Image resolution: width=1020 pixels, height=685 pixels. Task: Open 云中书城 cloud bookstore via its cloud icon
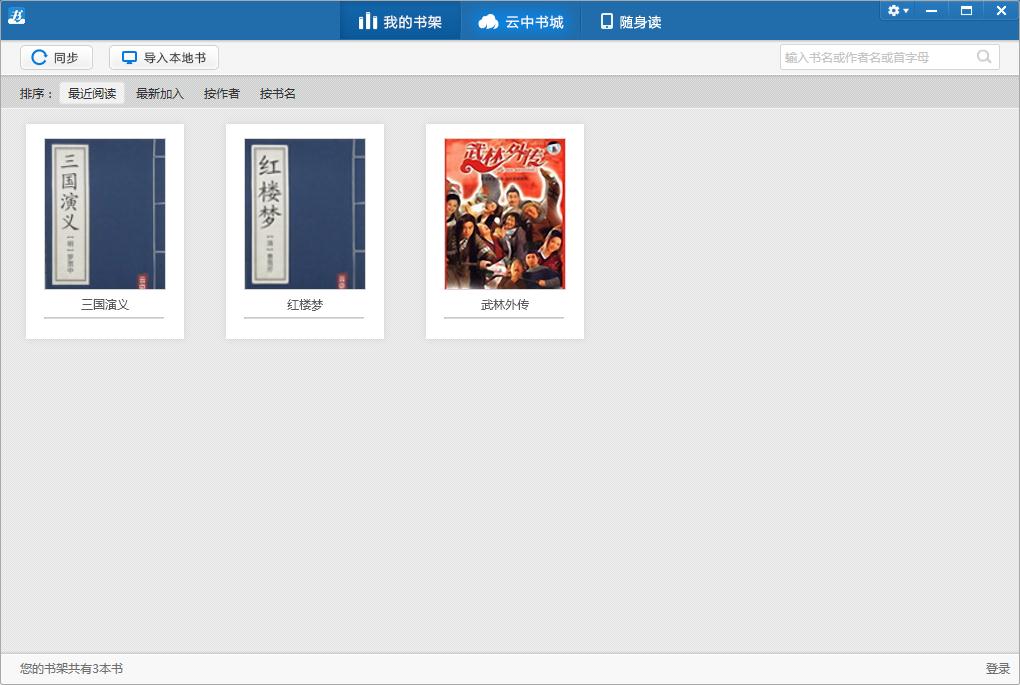tap(491, 19)
